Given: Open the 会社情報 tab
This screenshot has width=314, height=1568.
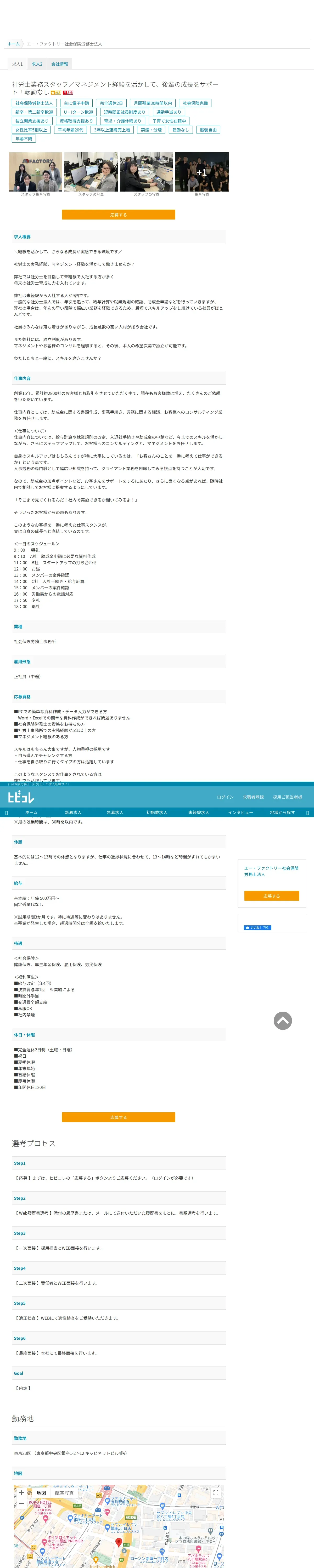Looking at the screenshot, I should tap(60, 64).
